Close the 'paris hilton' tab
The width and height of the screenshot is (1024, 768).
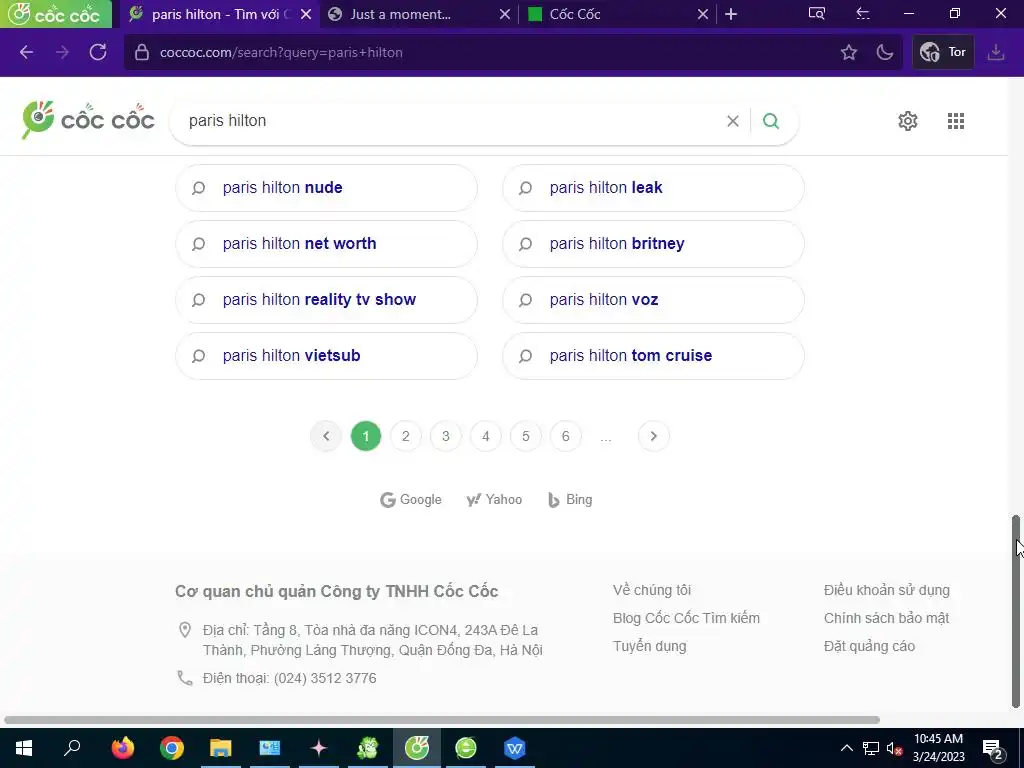(x=306, y=14)
